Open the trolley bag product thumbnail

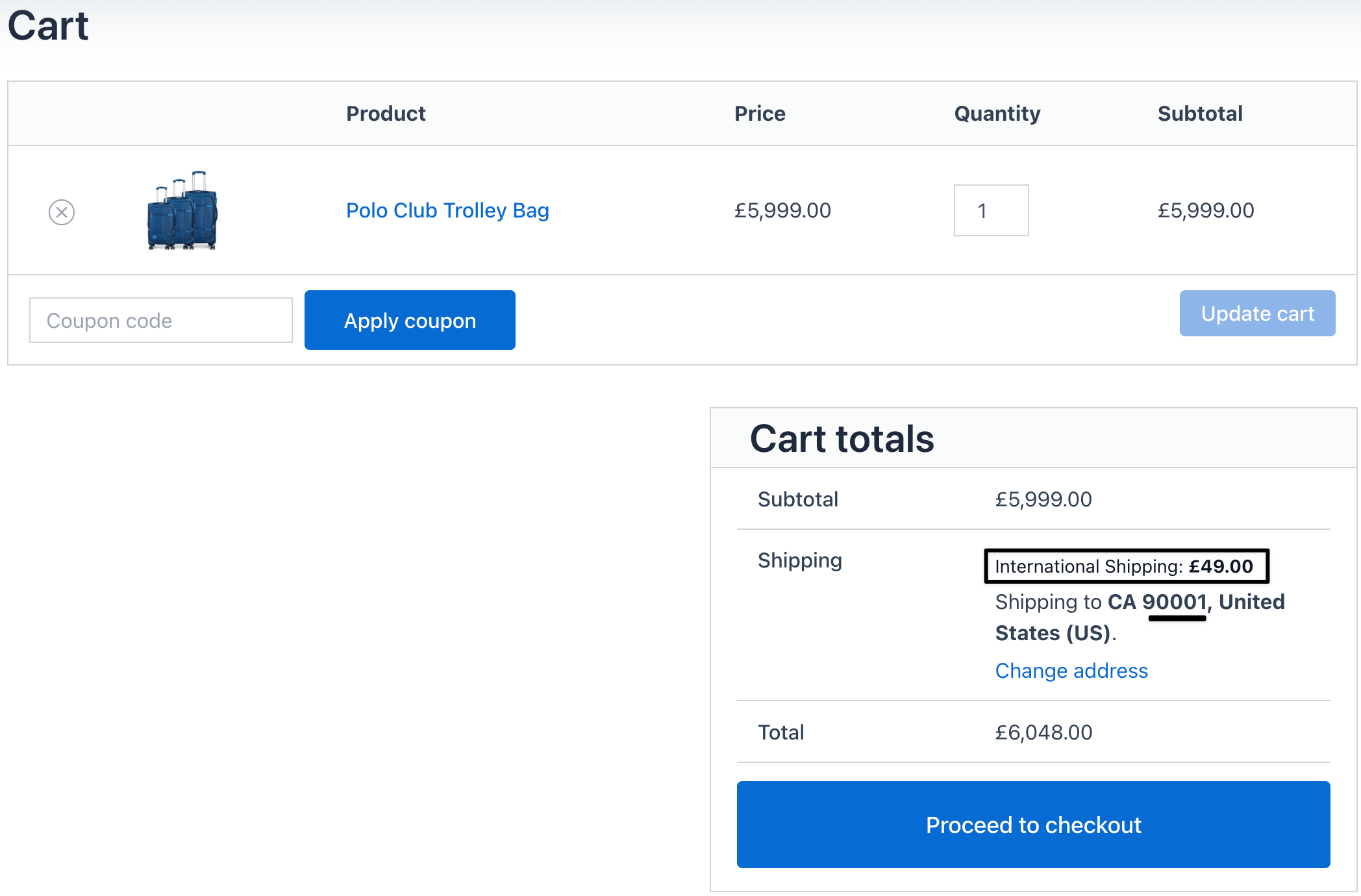click(182, 210)
